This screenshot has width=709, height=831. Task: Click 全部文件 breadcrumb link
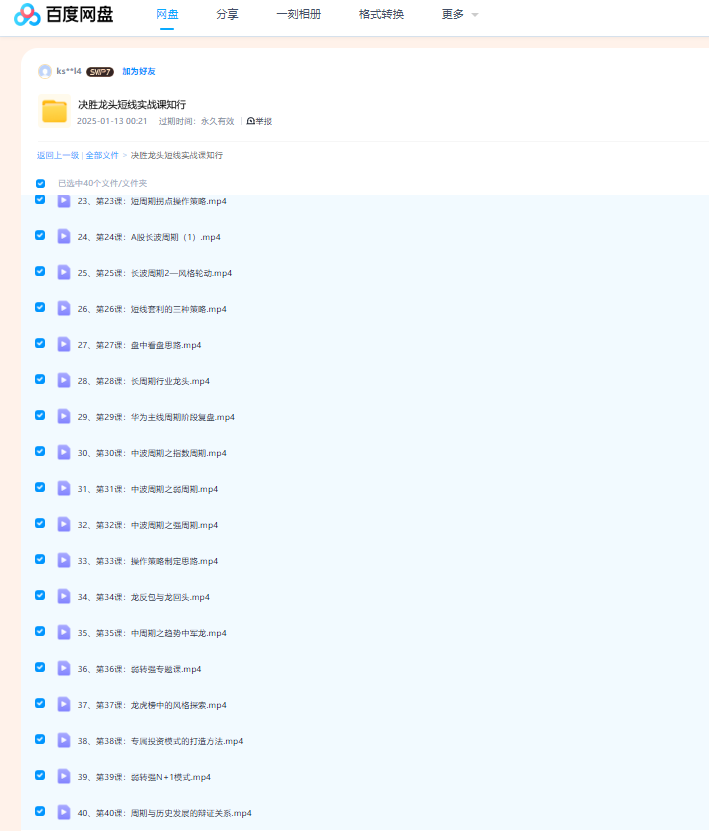pos(102,155)
